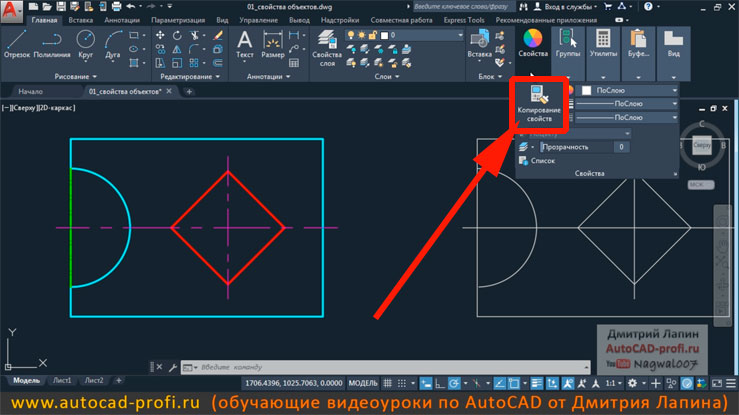Viewport: 739px width, 415px height.
Task: Click the Erase tool icon
Action: (218, 35)
